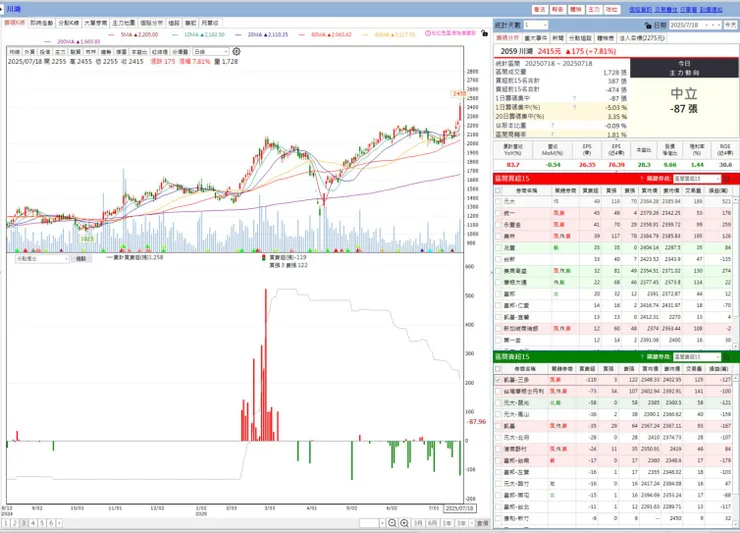Viewport: 740px width, 533px height.
Task: Click the 今天 button
Action: (730, 25)
